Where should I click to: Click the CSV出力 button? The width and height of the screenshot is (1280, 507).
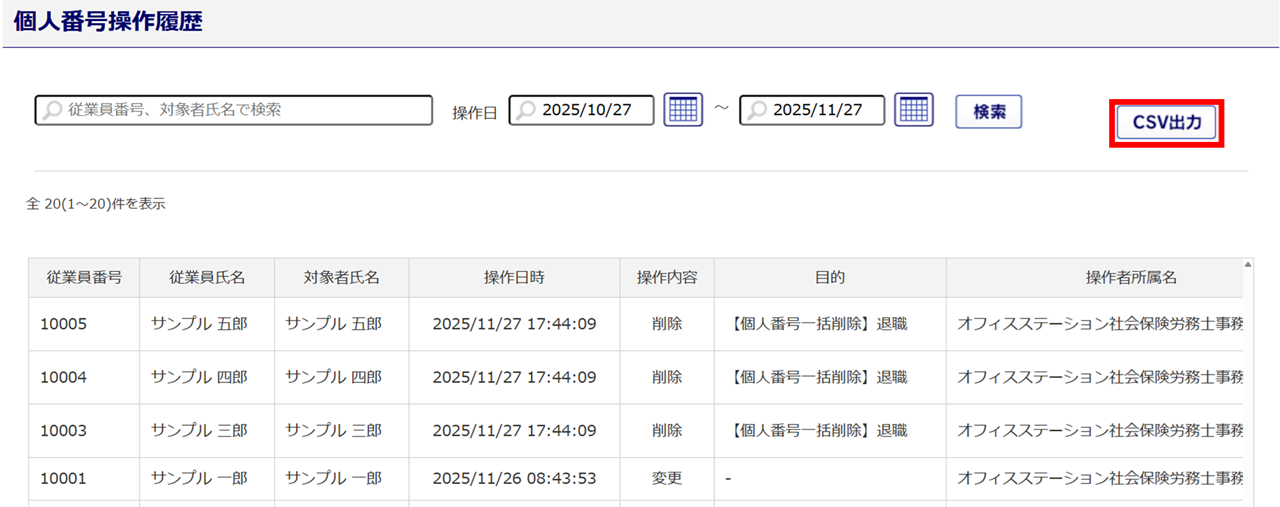[1167, 123]
